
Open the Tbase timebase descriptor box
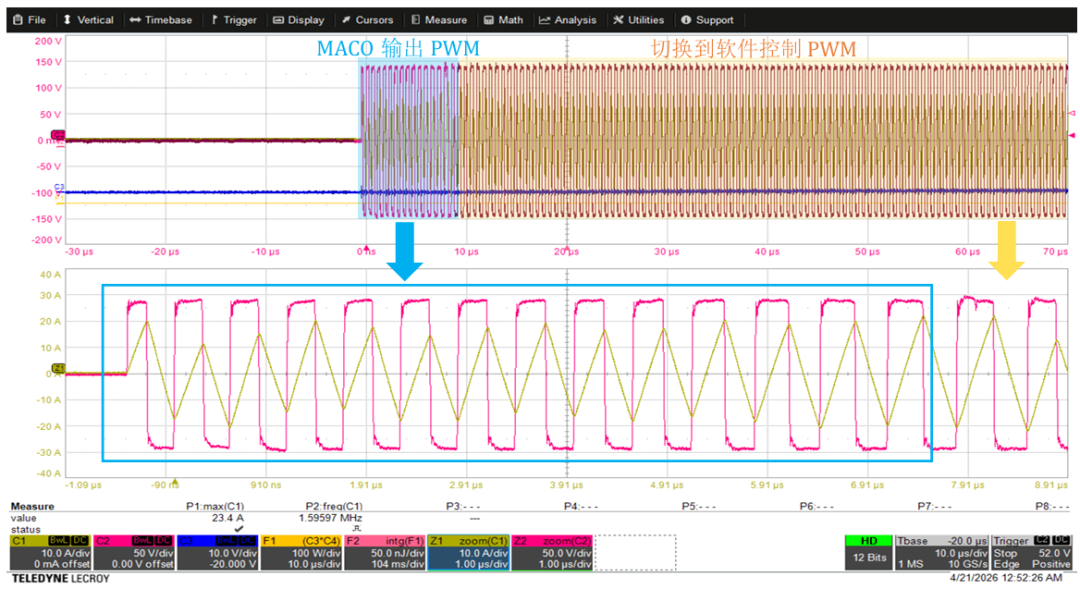pyautogui.click(x=942, y=552)
